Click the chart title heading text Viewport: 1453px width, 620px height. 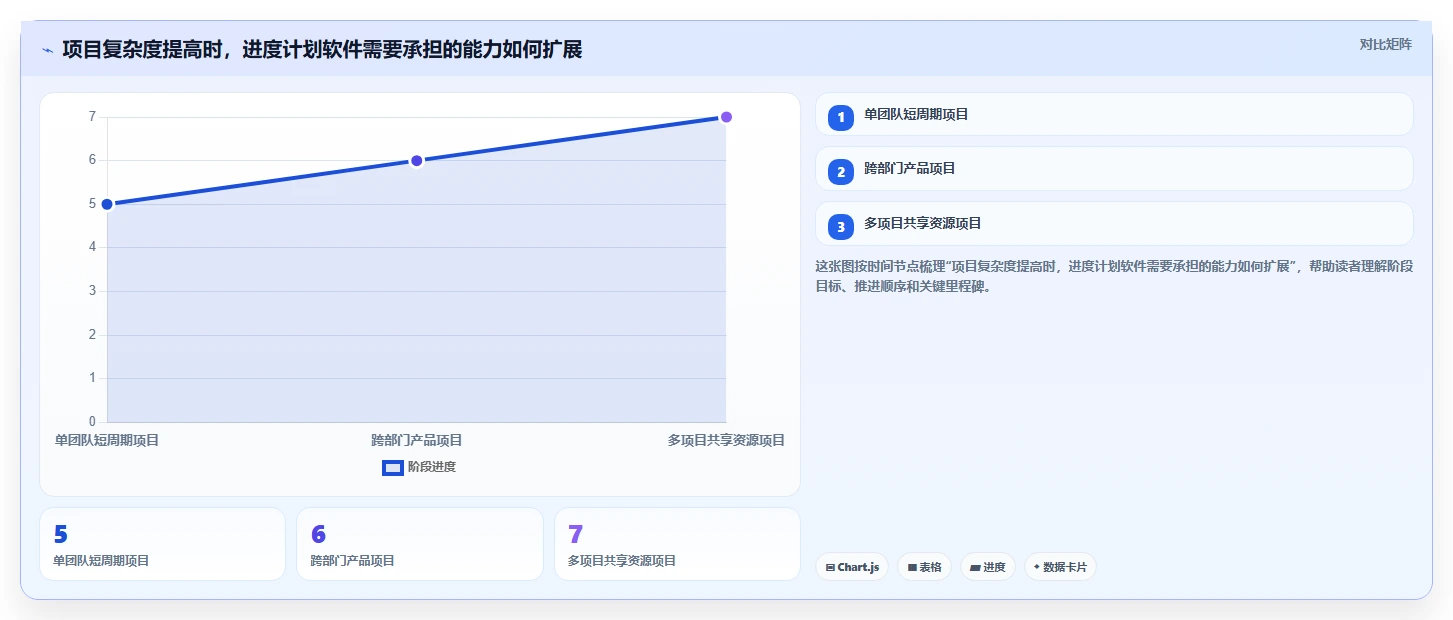click(322, 49)
